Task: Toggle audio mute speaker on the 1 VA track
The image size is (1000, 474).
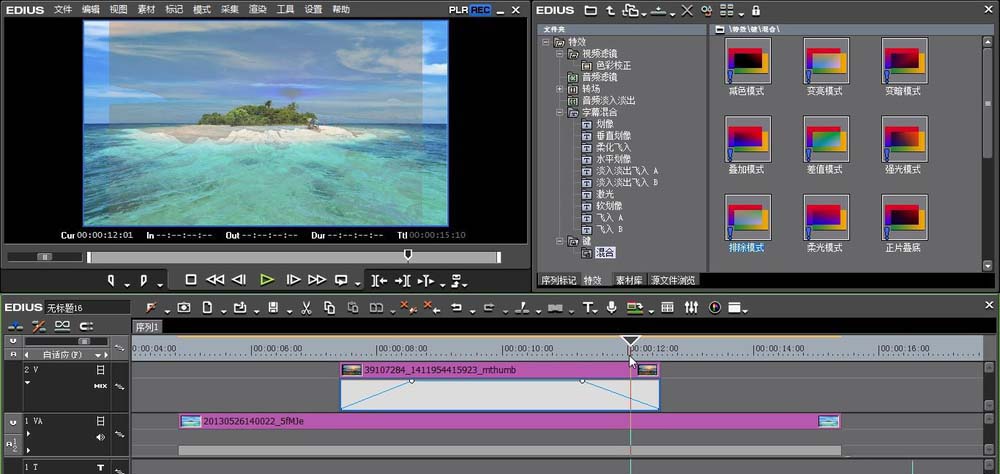Action: 100,437
